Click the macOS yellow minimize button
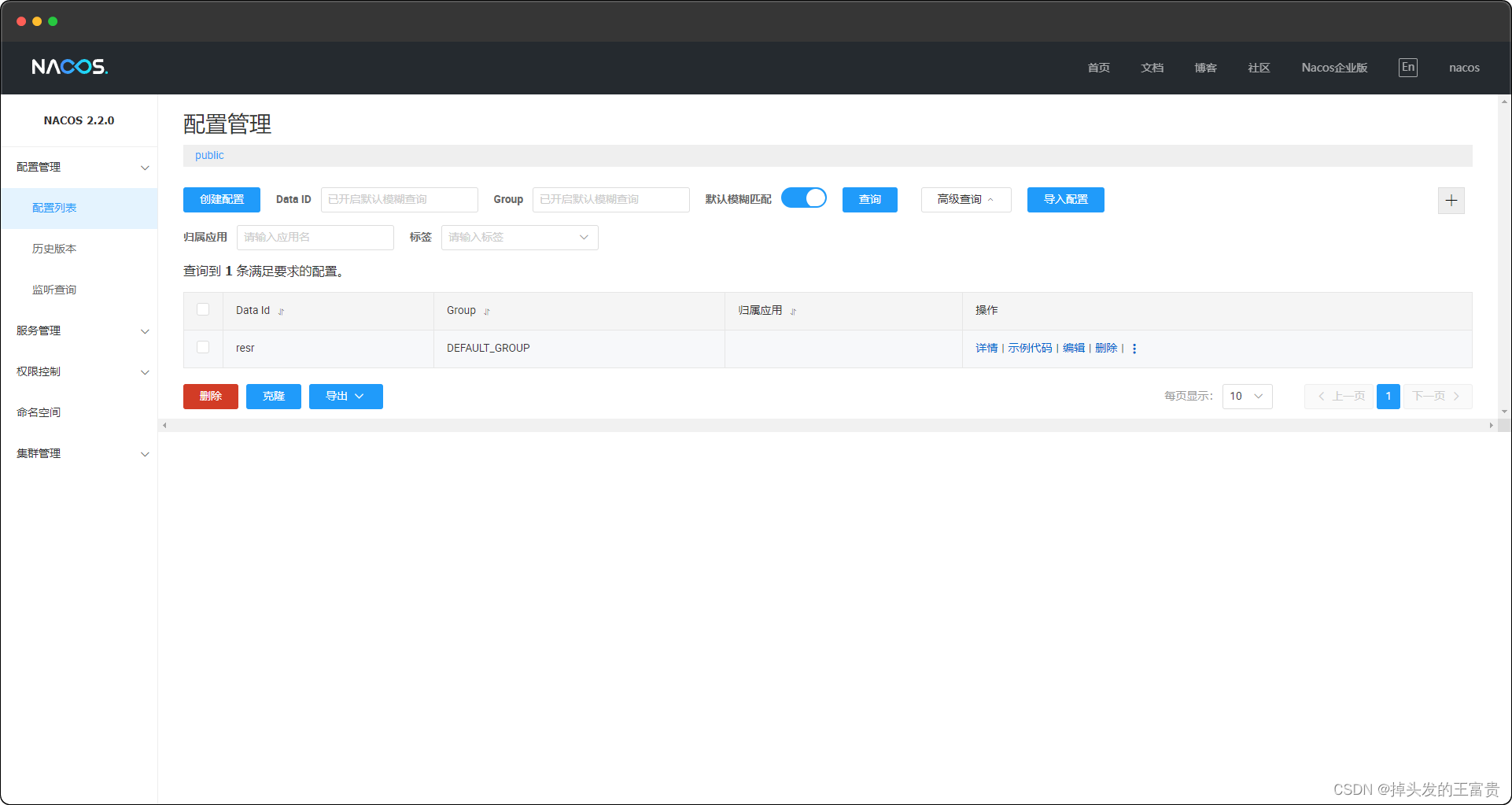 (x=37, y=21)
